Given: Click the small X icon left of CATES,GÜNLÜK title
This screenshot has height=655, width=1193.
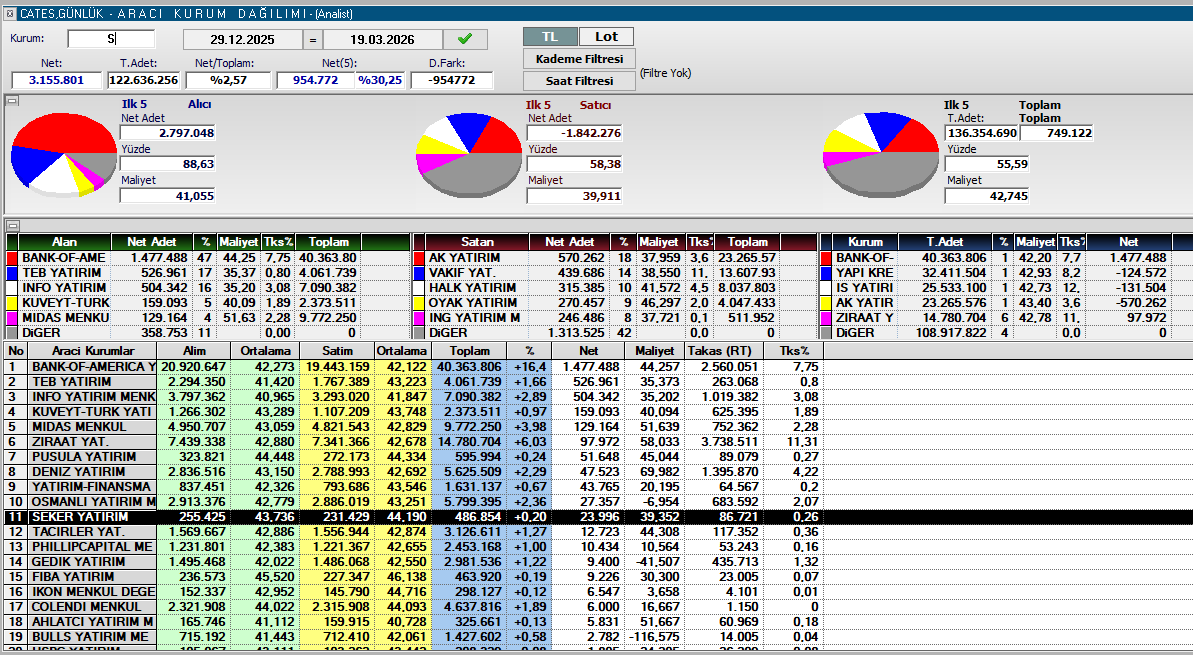Looking at the screenshot, I should click(x=10, y=14).
